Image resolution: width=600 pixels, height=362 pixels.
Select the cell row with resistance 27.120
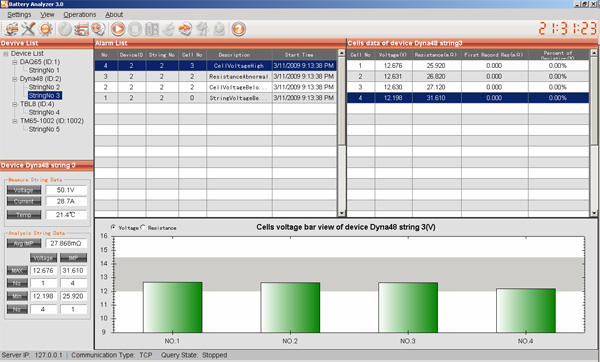tap(468, 87)
